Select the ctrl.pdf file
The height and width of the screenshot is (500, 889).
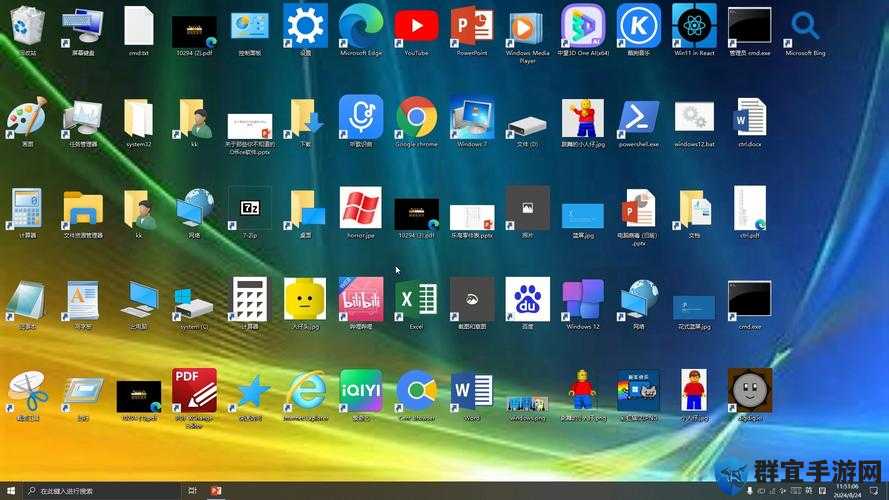pyautogui.click(x=750, y=208)
